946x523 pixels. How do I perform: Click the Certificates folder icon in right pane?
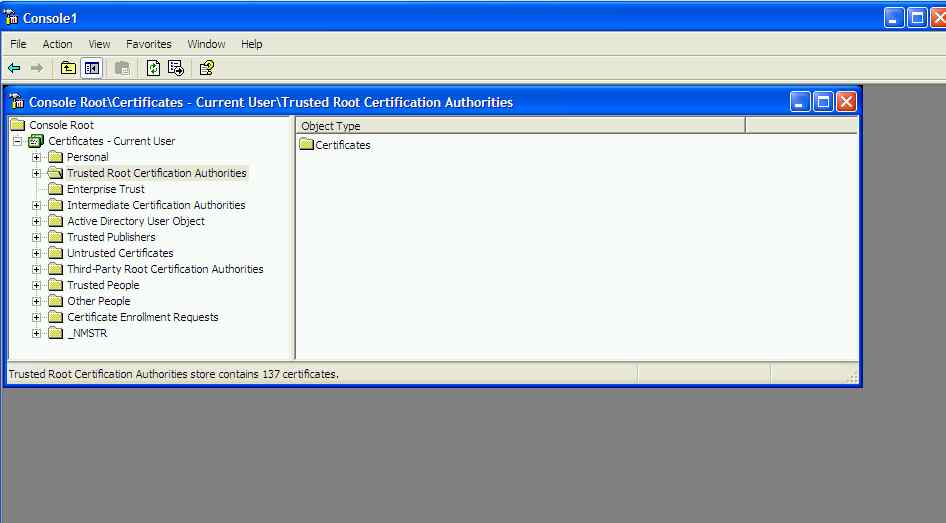point(306,144)
